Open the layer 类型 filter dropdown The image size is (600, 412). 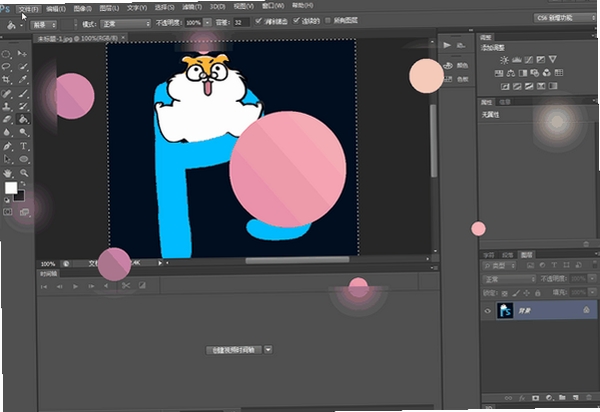pyautogui.click(x=499, y=265)
